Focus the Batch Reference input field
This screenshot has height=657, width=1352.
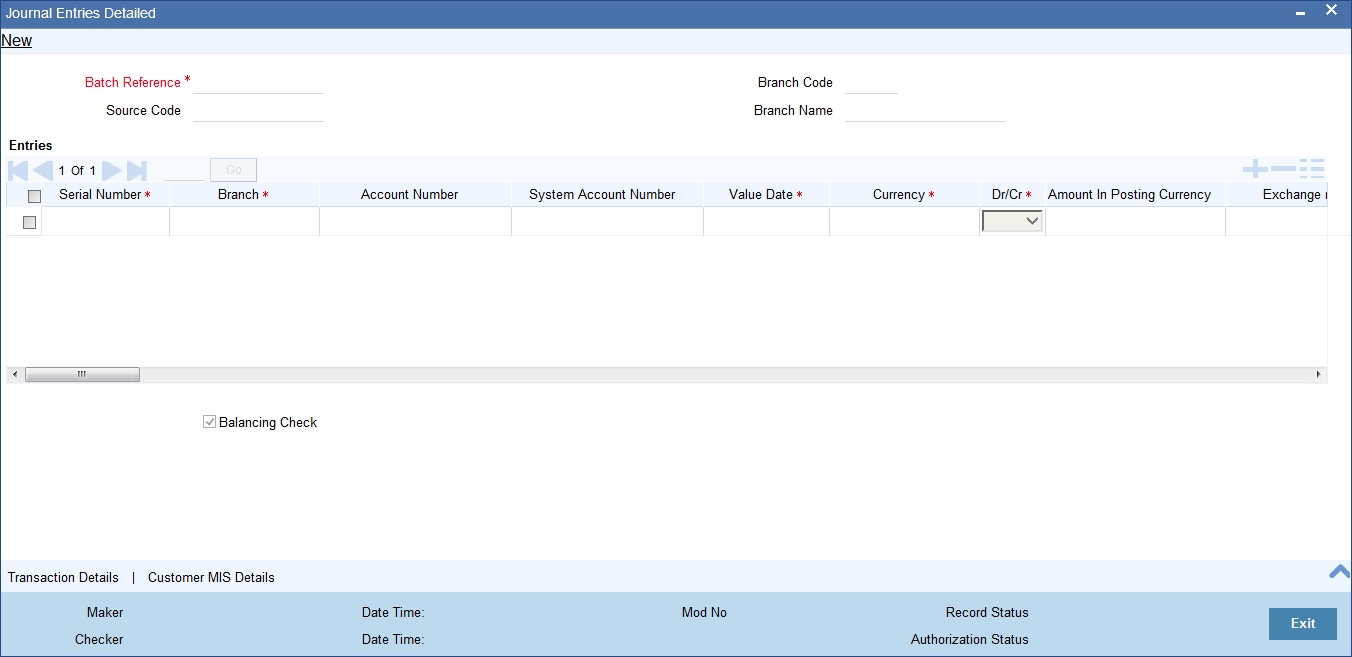coord(258,83)
